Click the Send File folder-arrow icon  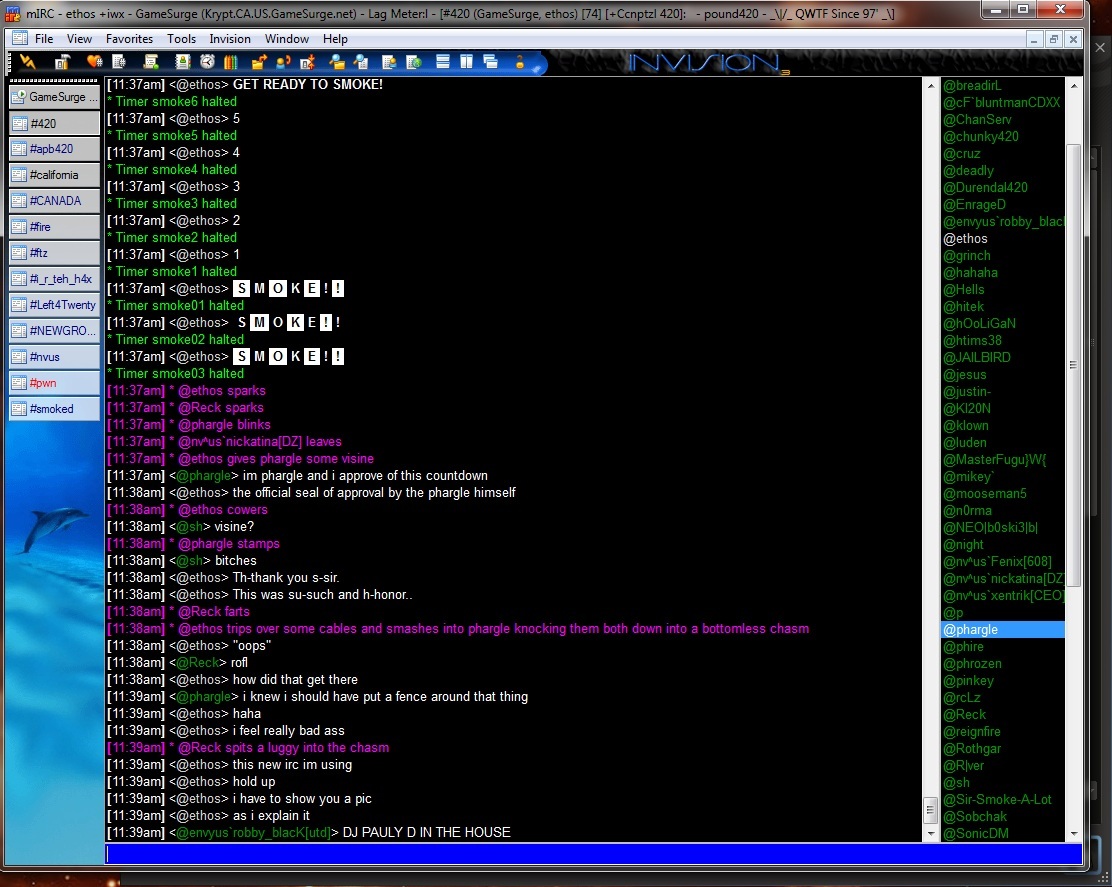pos(259,62)
